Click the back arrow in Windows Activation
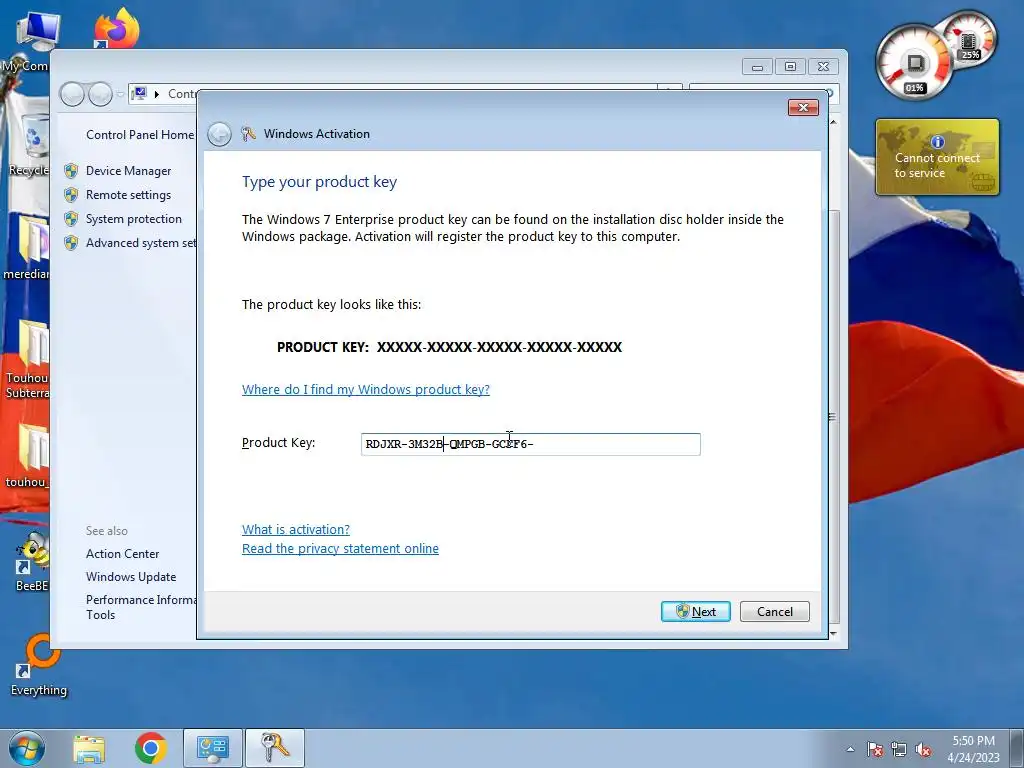Image resolution: width=1024 pixels, height=768 pixels. (219, 135)
